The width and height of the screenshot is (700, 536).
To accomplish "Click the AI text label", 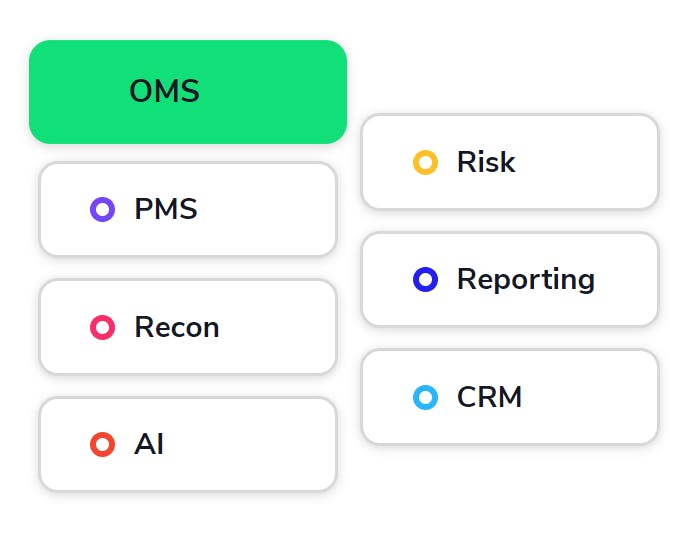I will (149, 444).
